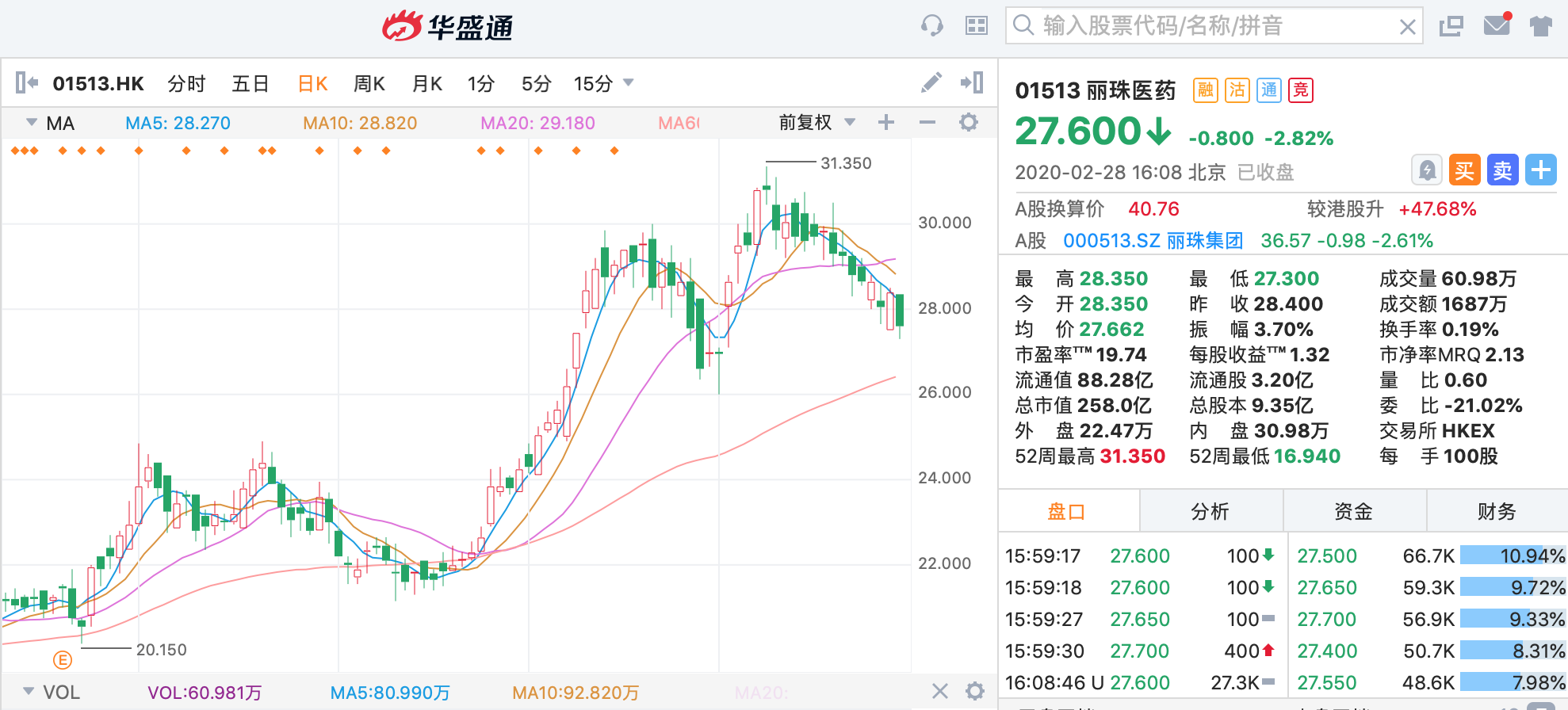
Task: Open the 000513.SZ 丽珠集团 link
Action: (1153, 241)
